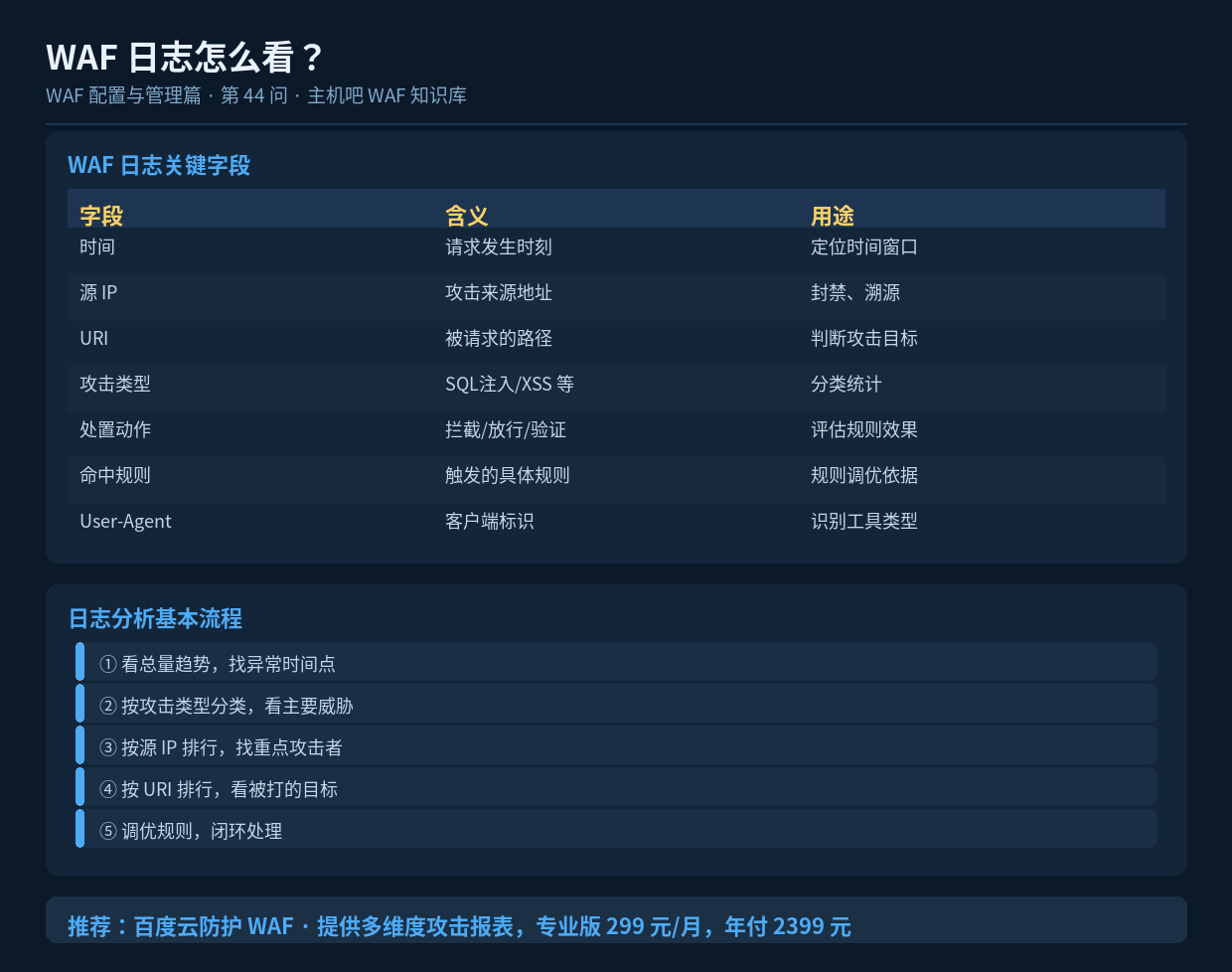
Task: Select the cell "规则调优依据"
Action: [864, 475]
